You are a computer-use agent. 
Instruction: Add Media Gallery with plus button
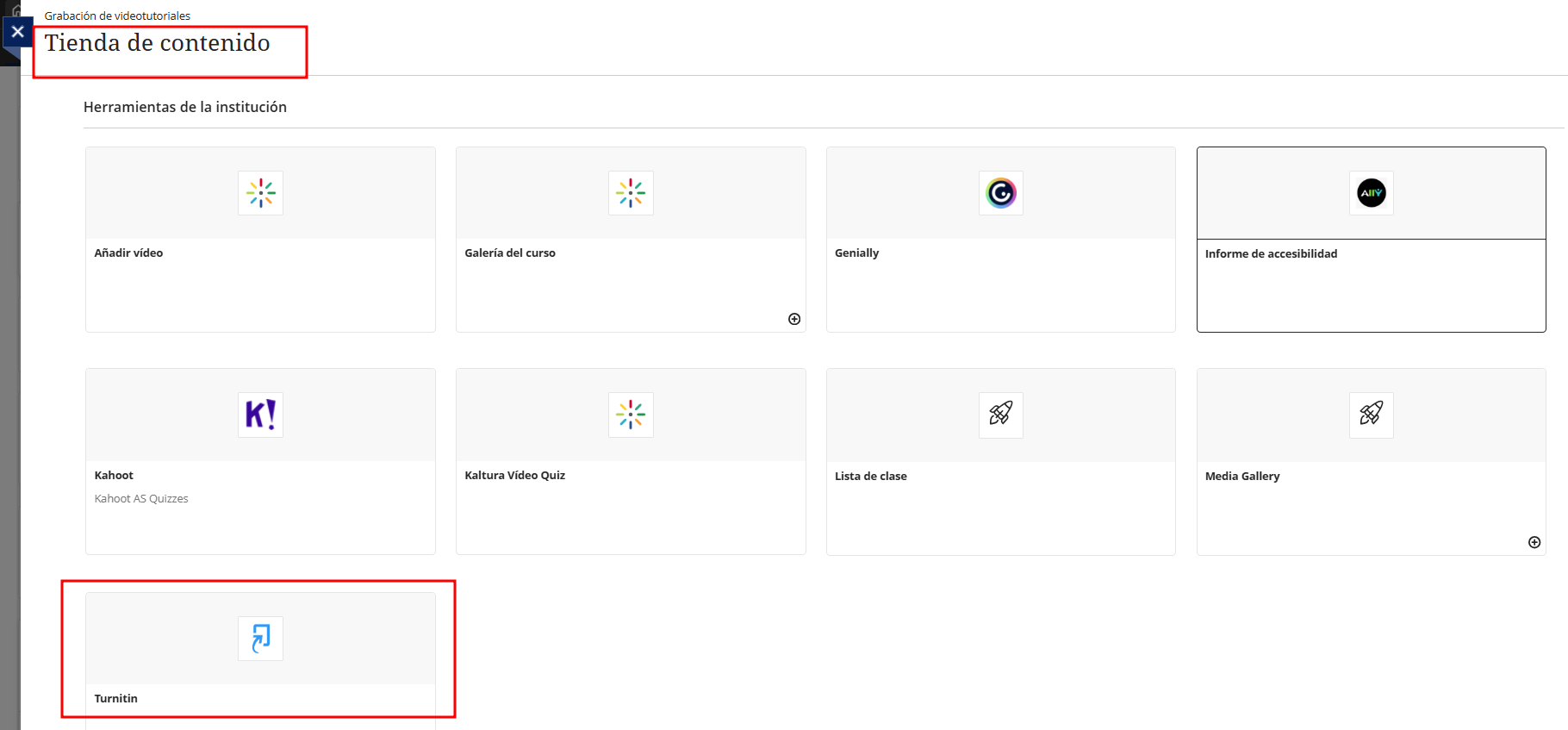click(x=1534, y=542)
